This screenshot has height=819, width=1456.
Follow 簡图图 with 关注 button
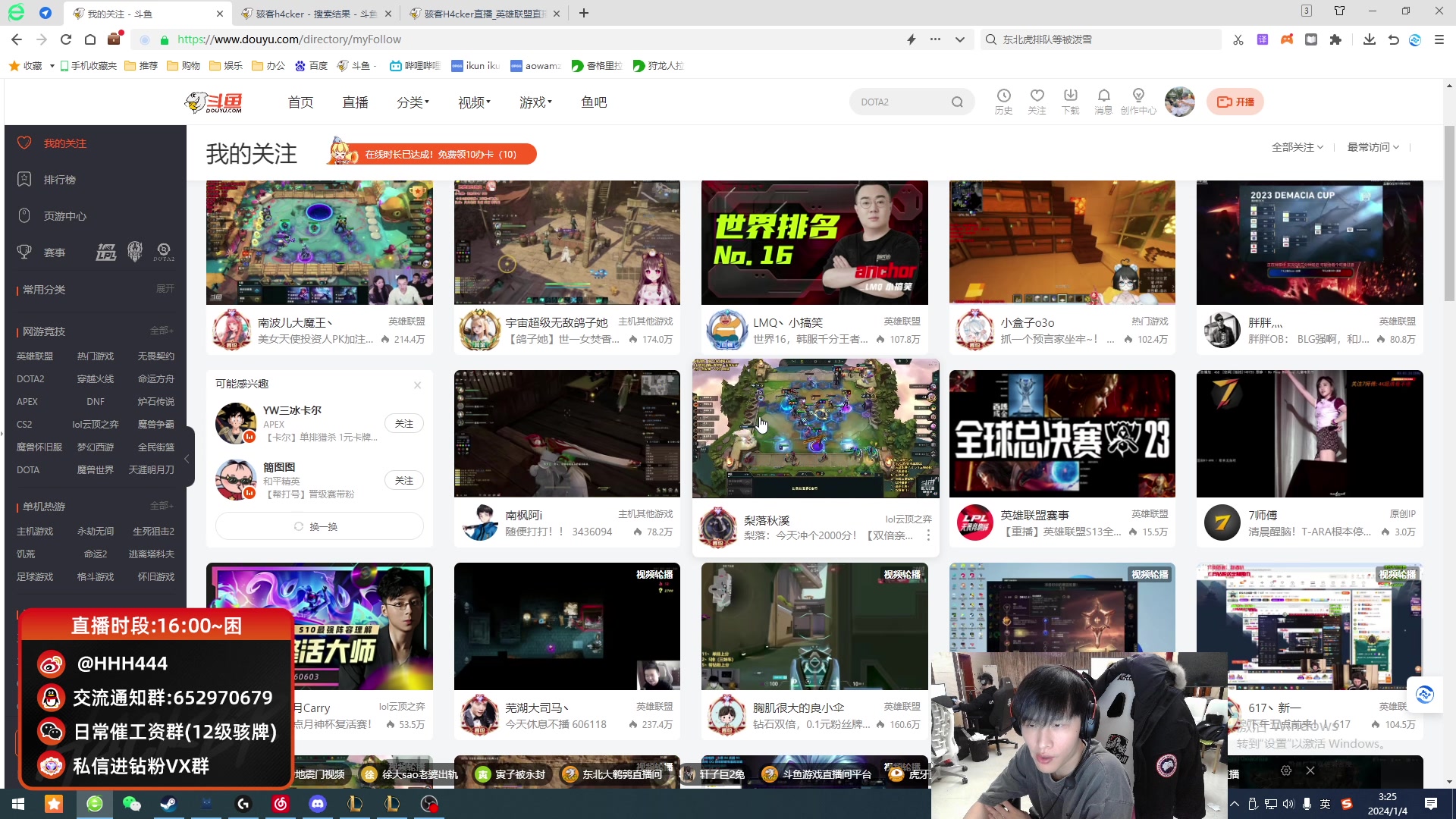point(404,481)
